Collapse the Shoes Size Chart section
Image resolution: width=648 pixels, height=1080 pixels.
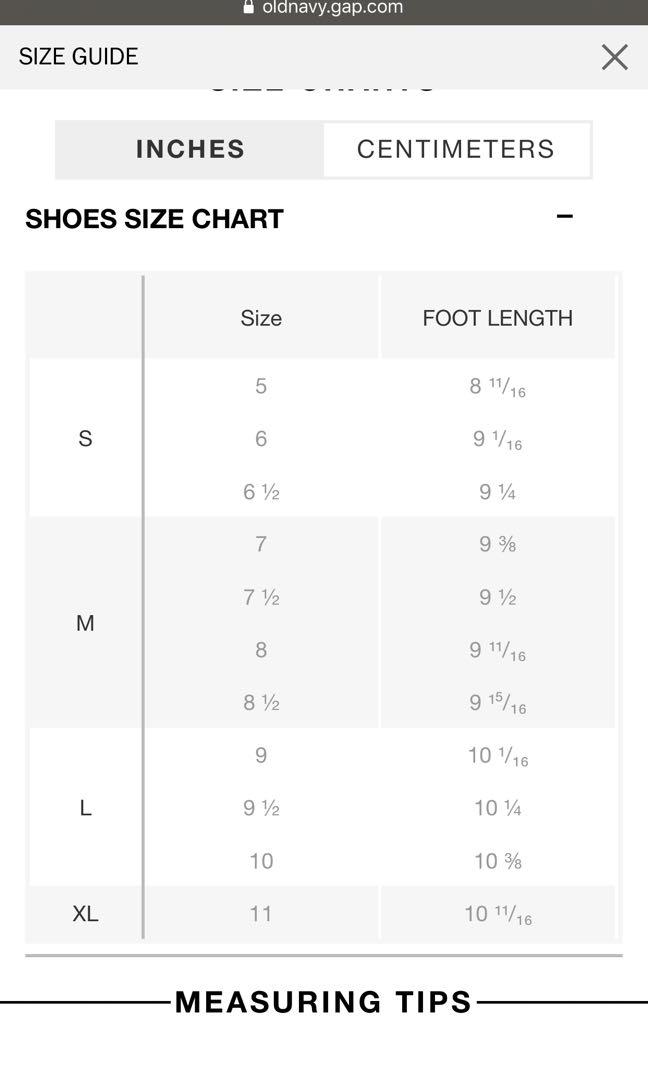point(565,216)
